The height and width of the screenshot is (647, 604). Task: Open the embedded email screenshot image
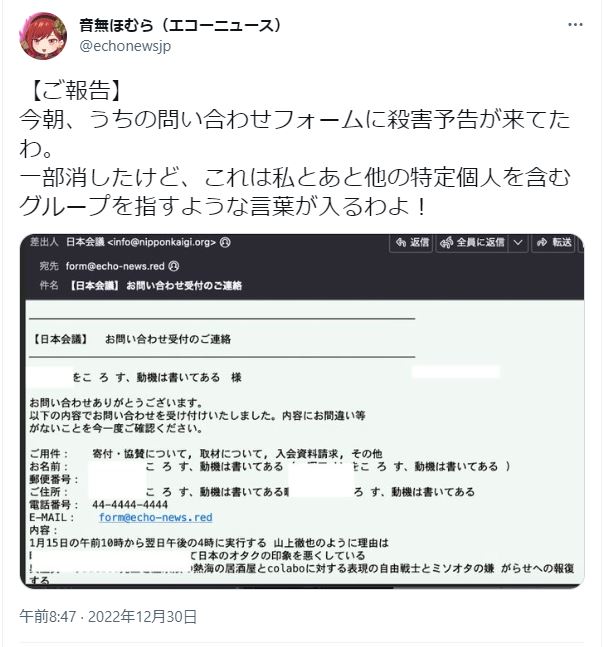[302, 411]
